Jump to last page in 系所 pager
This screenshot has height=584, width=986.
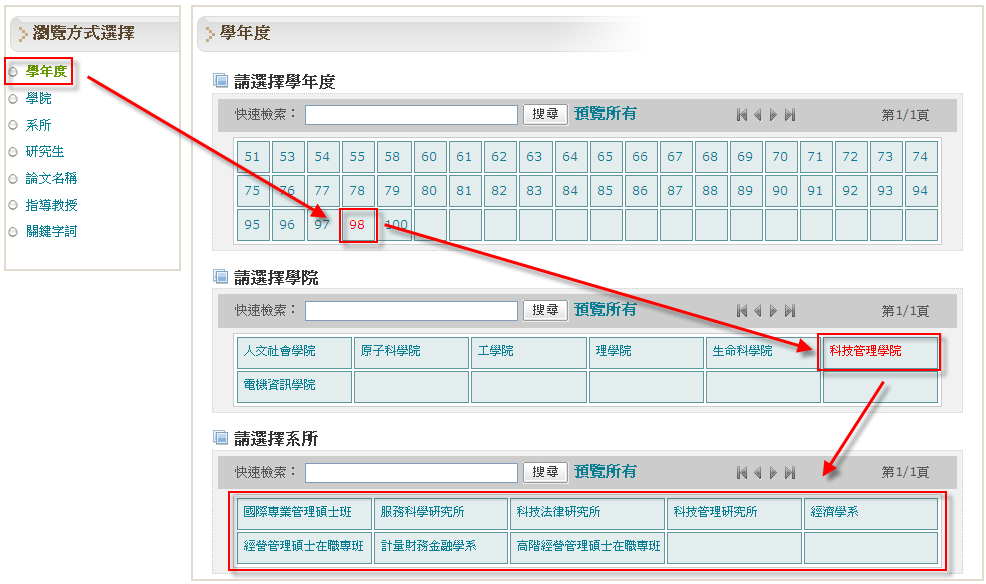click(790, 472)
